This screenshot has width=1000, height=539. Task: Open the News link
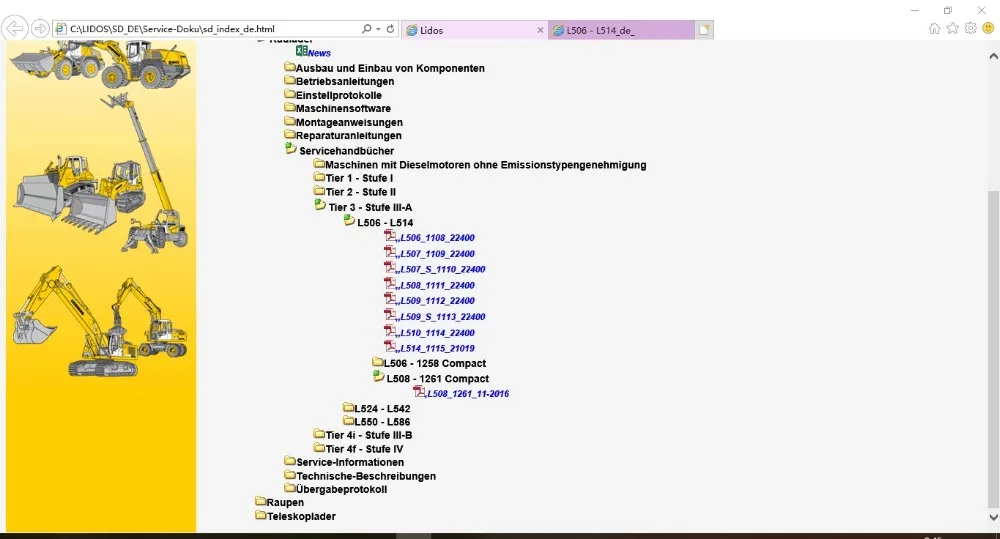click(319, 54)
